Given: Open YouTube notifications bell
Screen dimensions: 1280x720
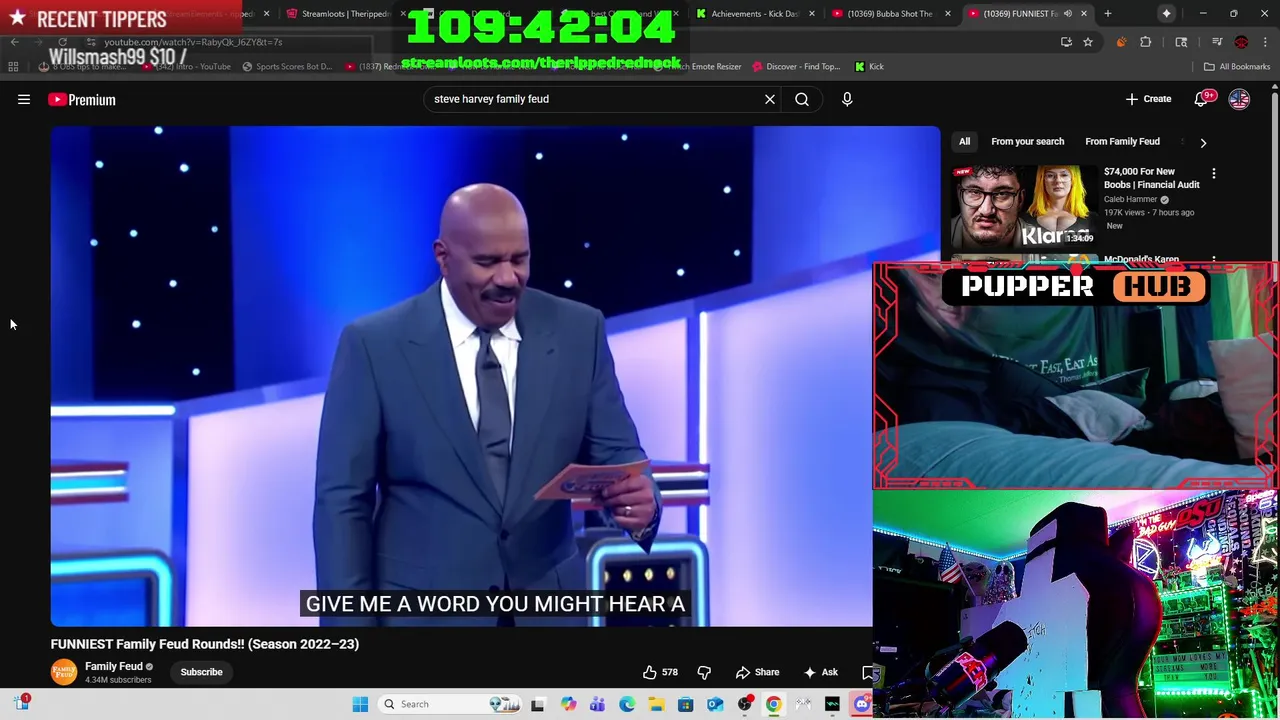Looking at the screenshot, I should 1202,99.
